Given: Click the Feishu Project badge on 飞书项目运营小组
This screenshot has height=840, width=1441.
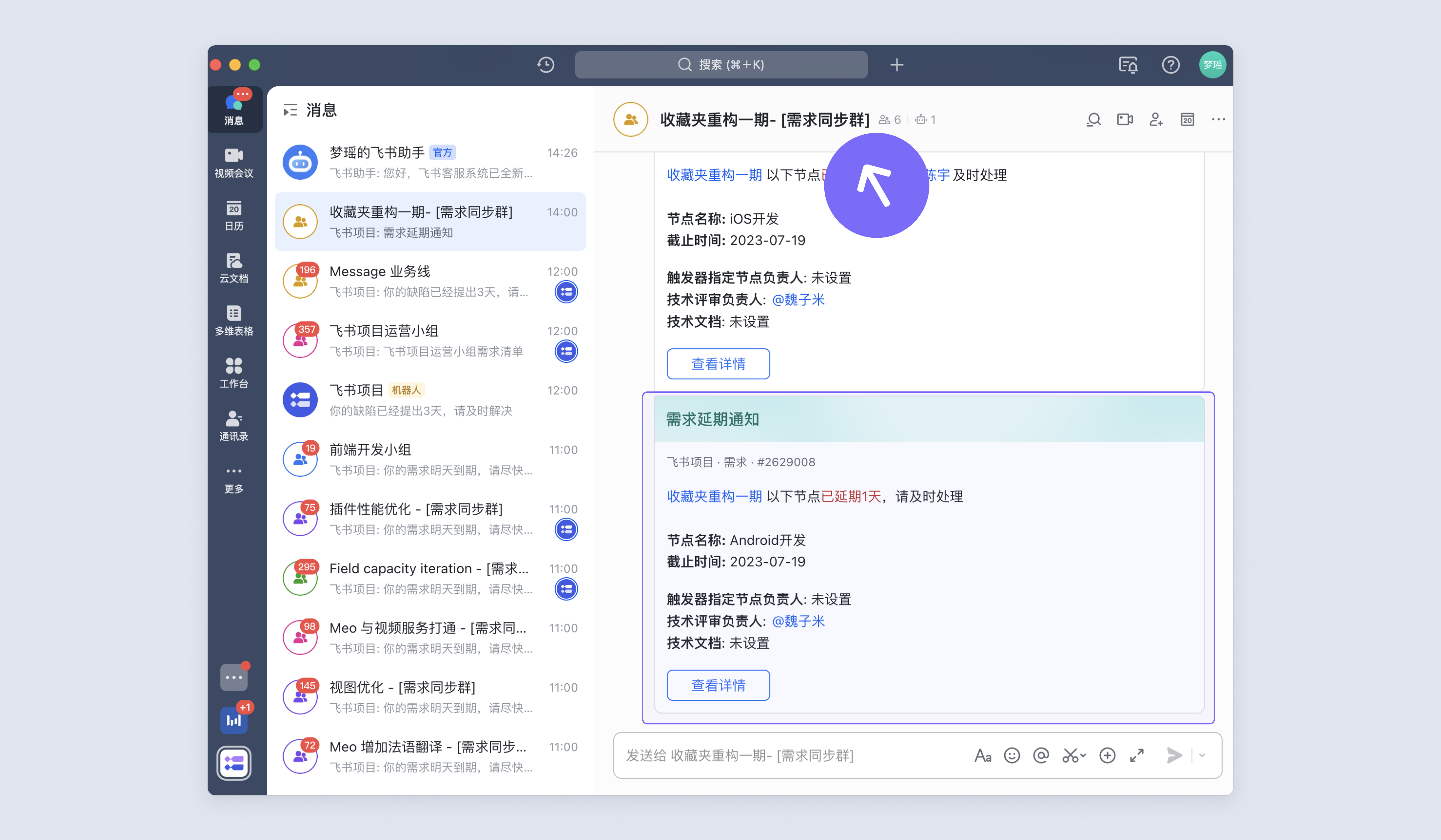Looking at the screenshot, I should (x=566, y=351).
